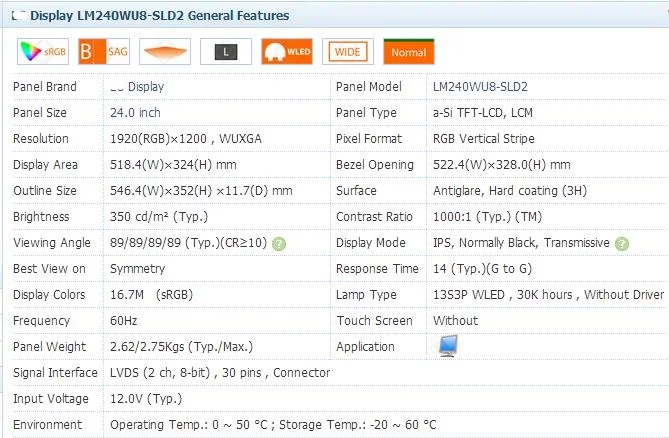
Task: Click the orange Normal badge icon
Action: 408,51
